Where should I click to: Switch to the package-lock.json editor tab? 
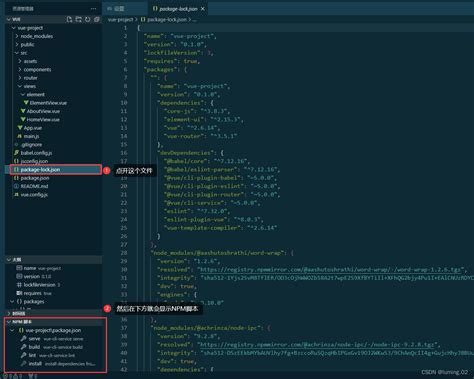(x=178, y=9)
